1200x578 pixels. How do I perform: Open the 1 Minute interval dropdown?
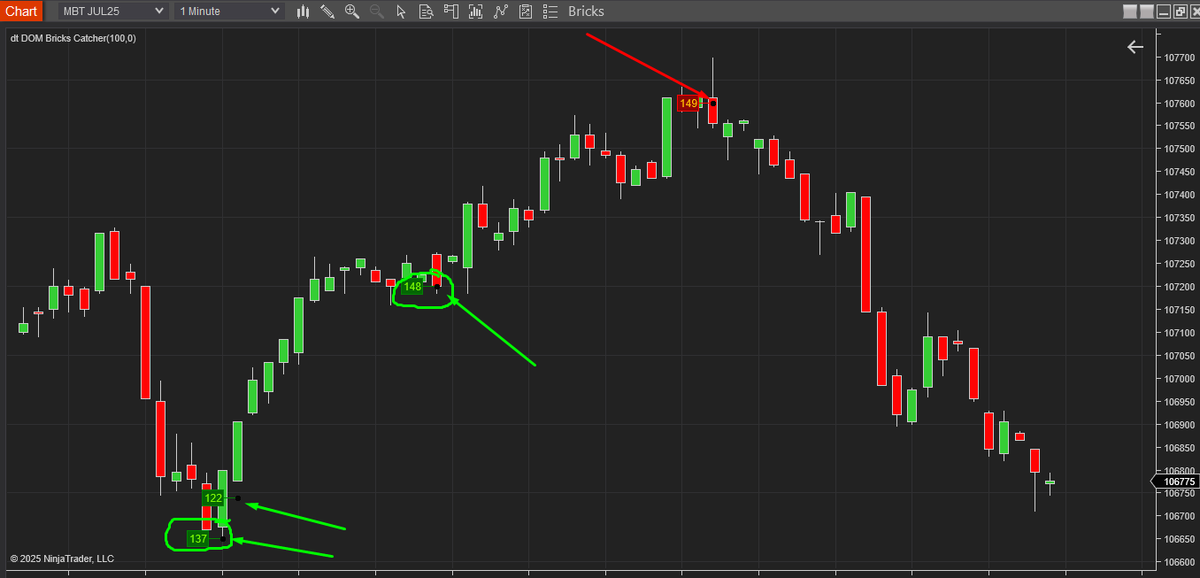(x=228, y=12)
